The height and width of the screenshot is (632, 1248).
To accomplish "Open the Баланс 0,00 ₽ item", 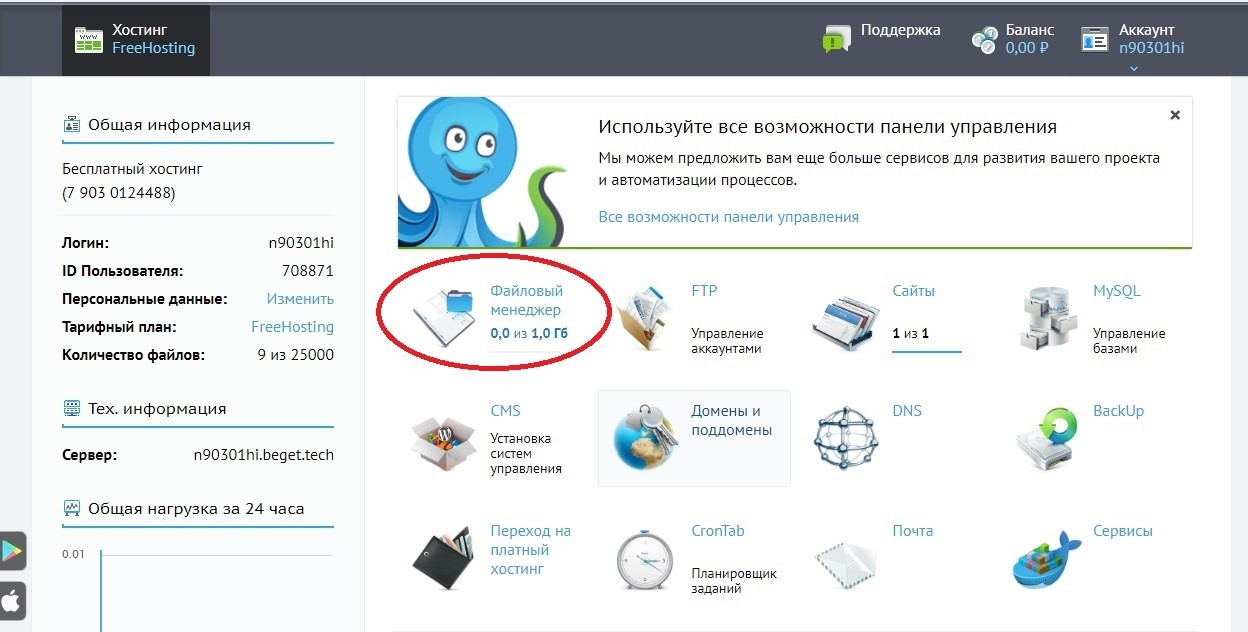I will pyautogui.click(x=1013, y=39).
